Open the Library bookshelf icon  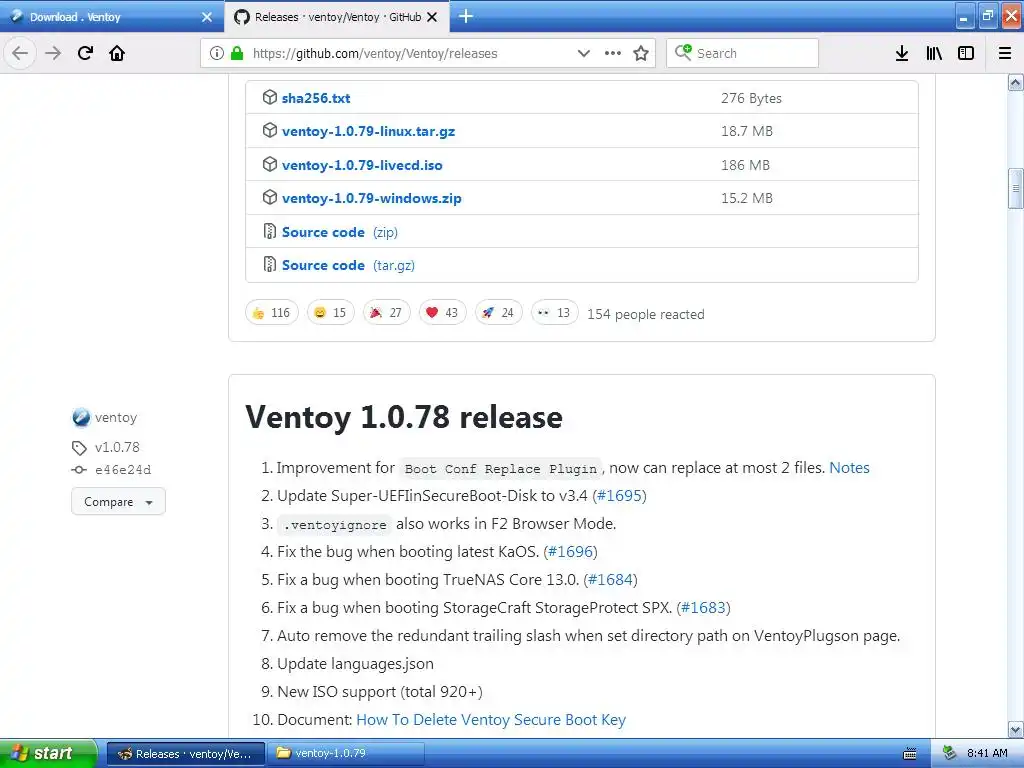pyautogui.click(x=934, y=54)
